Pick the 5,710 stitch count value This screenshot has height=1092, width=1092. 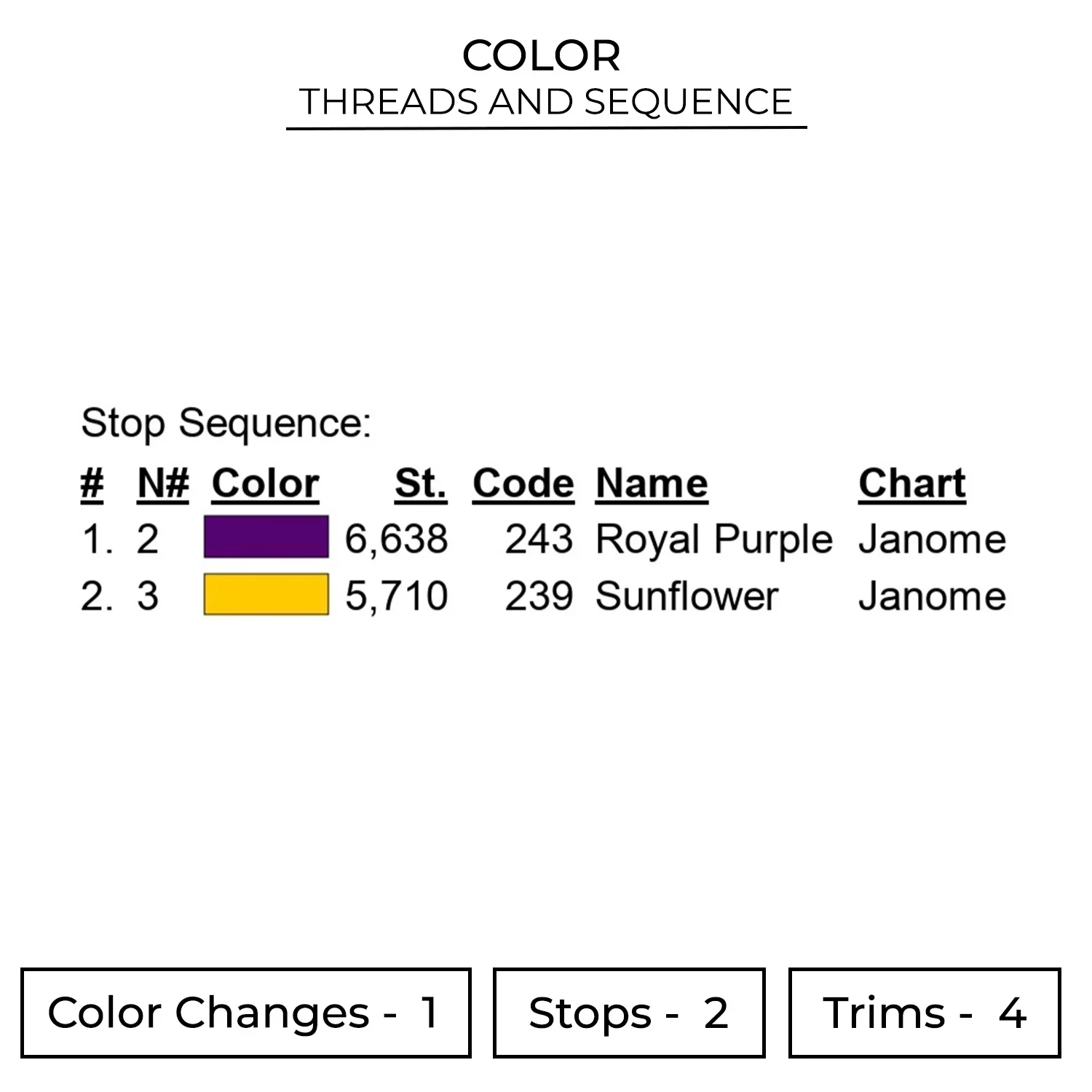coord(396,596)
